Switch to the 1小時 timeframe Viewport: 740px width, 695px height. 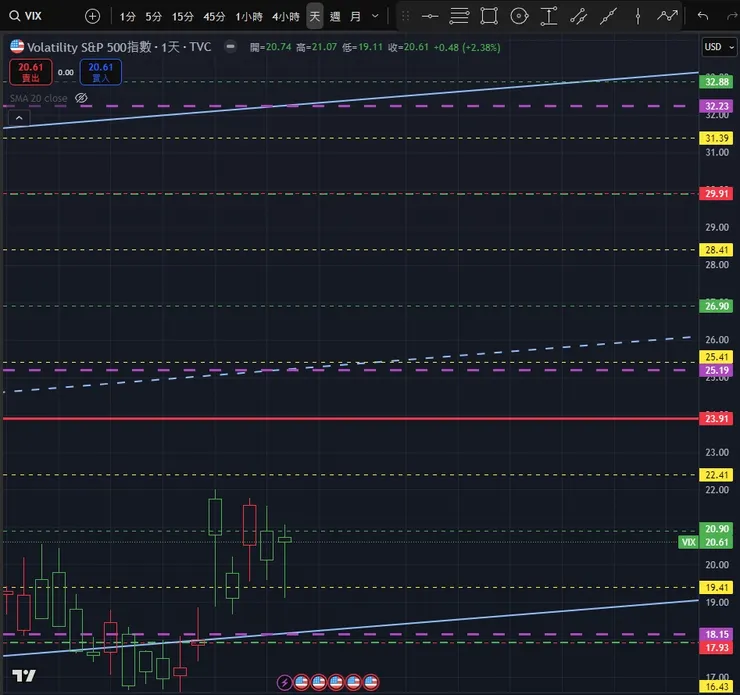pyautogui.click(x=249, y=17)
